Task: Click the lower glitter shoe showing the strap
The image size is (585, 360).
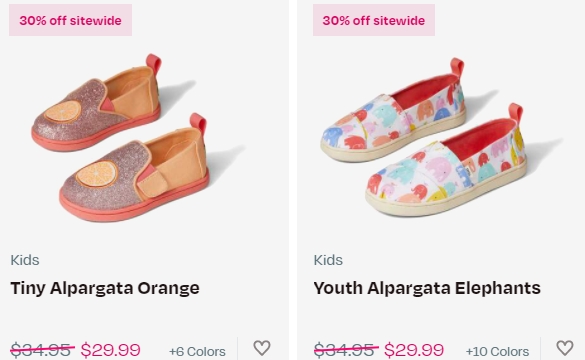Action: pos(134,168)
